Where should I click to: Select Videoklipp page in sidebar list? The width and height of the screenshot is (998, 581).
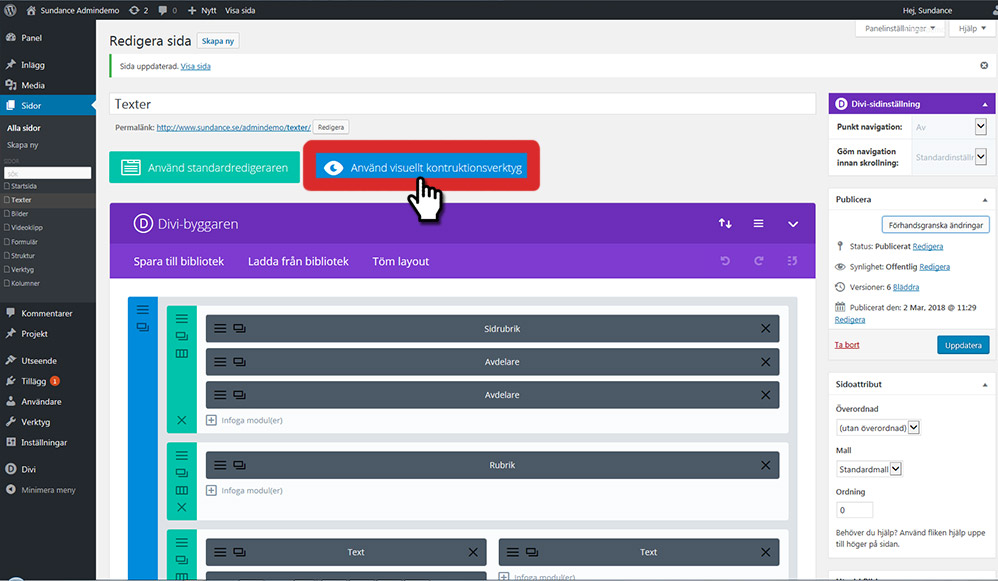tap(26, 228)
